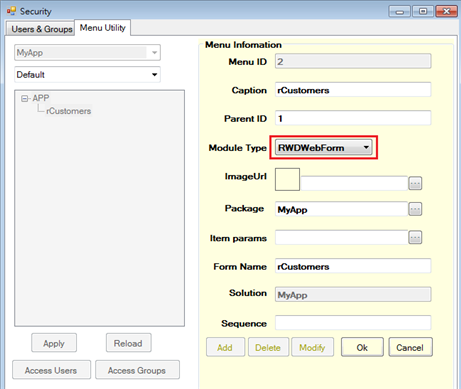461x389 pixels.
Task: Click the Security window title icon
Action: [x=11, y=11]
